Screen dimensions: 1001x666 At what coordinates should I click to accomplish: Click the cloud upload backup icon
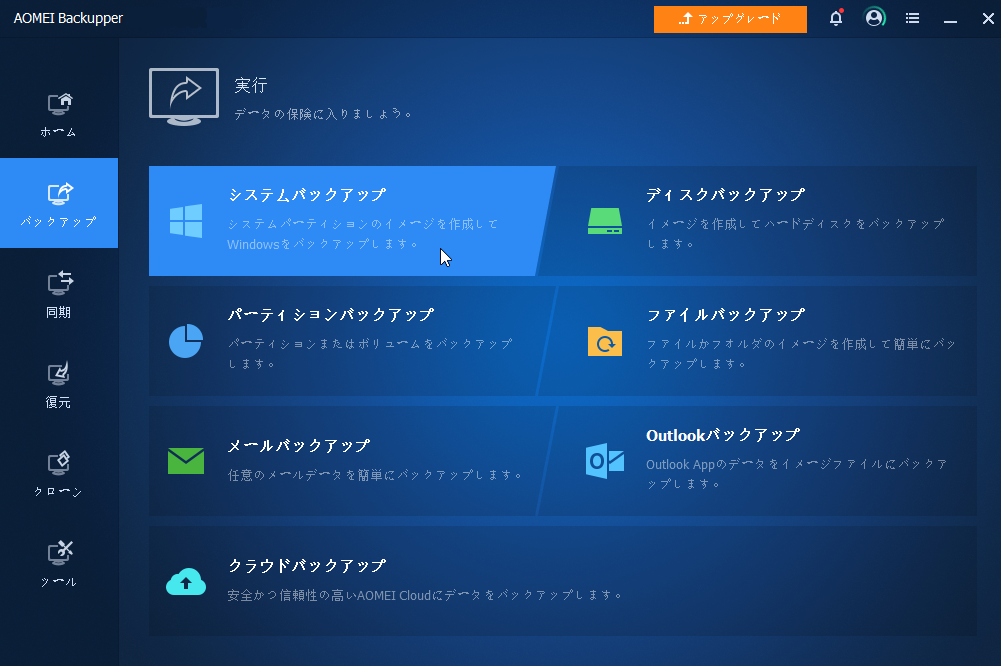coord(186,581)
